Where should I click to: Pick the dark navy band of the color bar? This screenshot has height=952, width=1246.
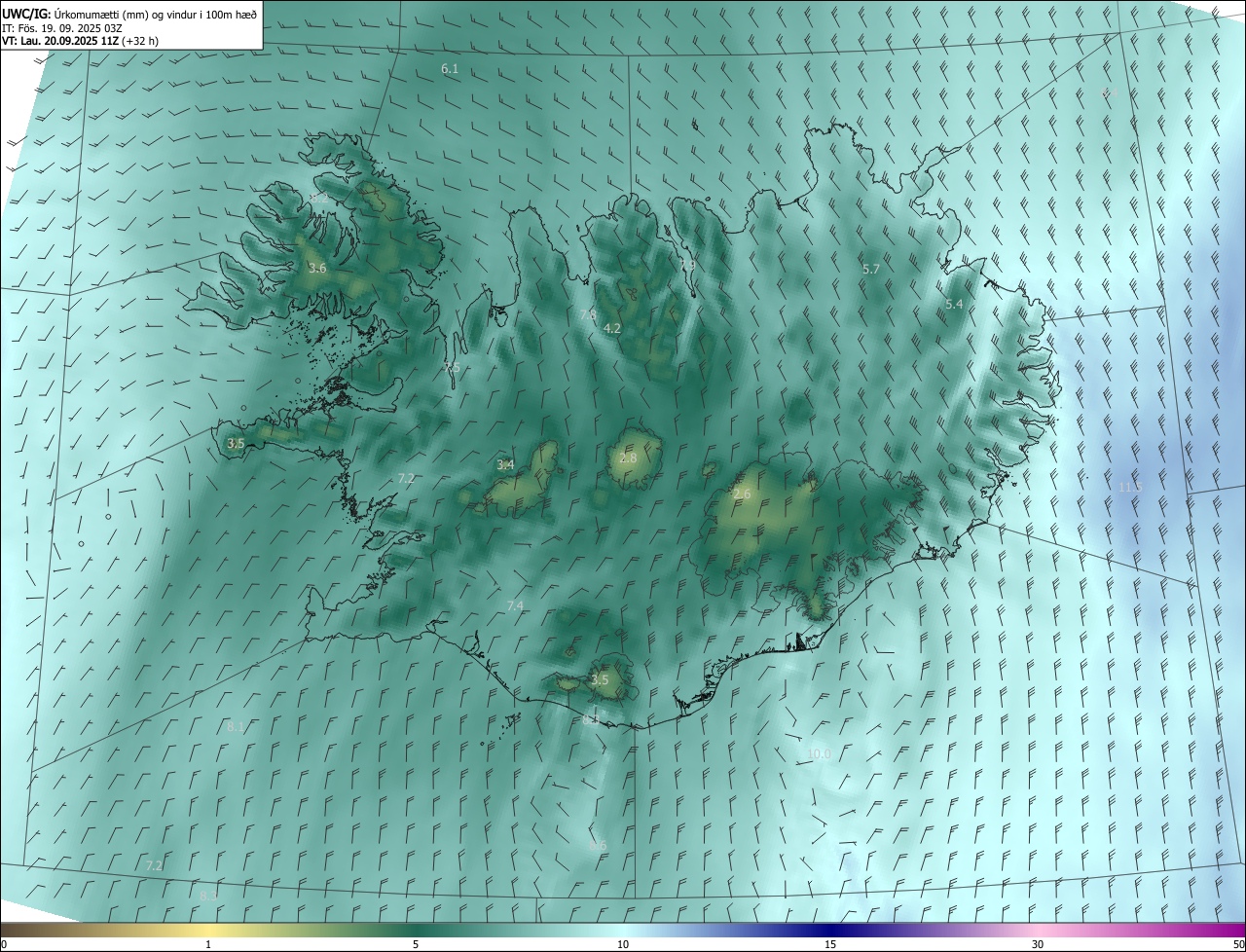click(x=832, y=930)
